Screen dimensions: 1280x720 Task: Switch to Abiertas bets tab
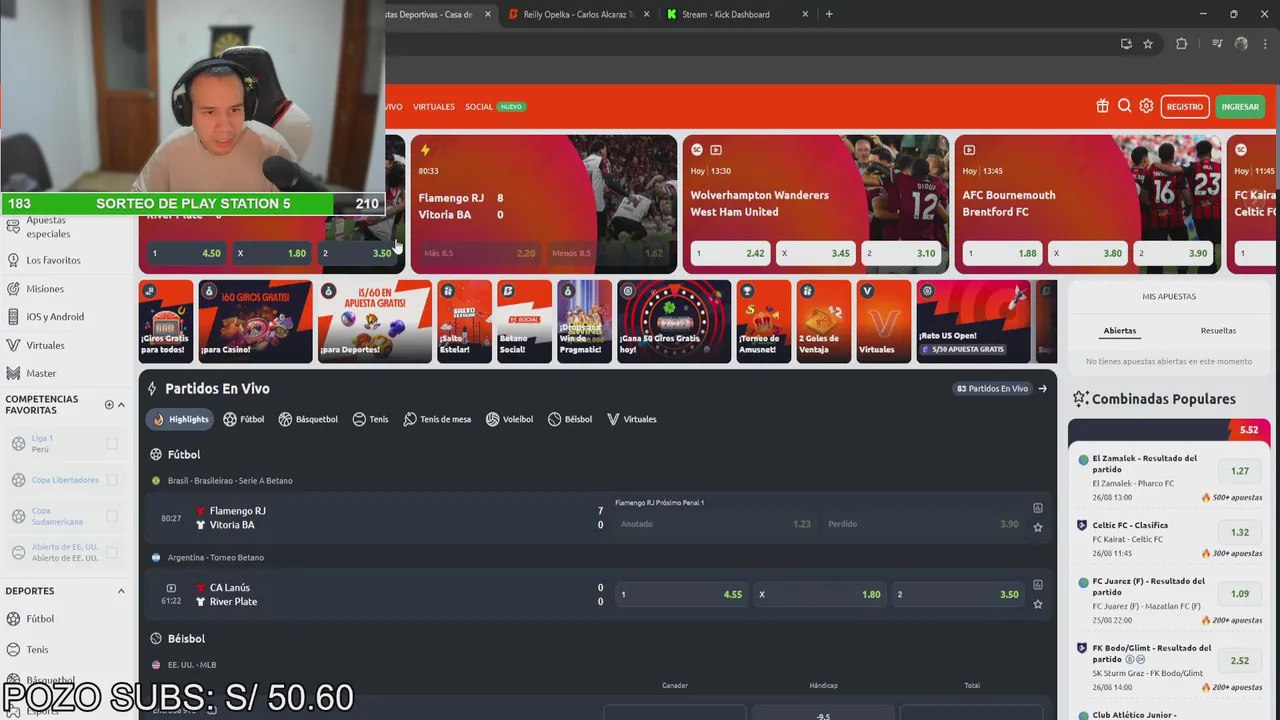(x=1120, y=331)
